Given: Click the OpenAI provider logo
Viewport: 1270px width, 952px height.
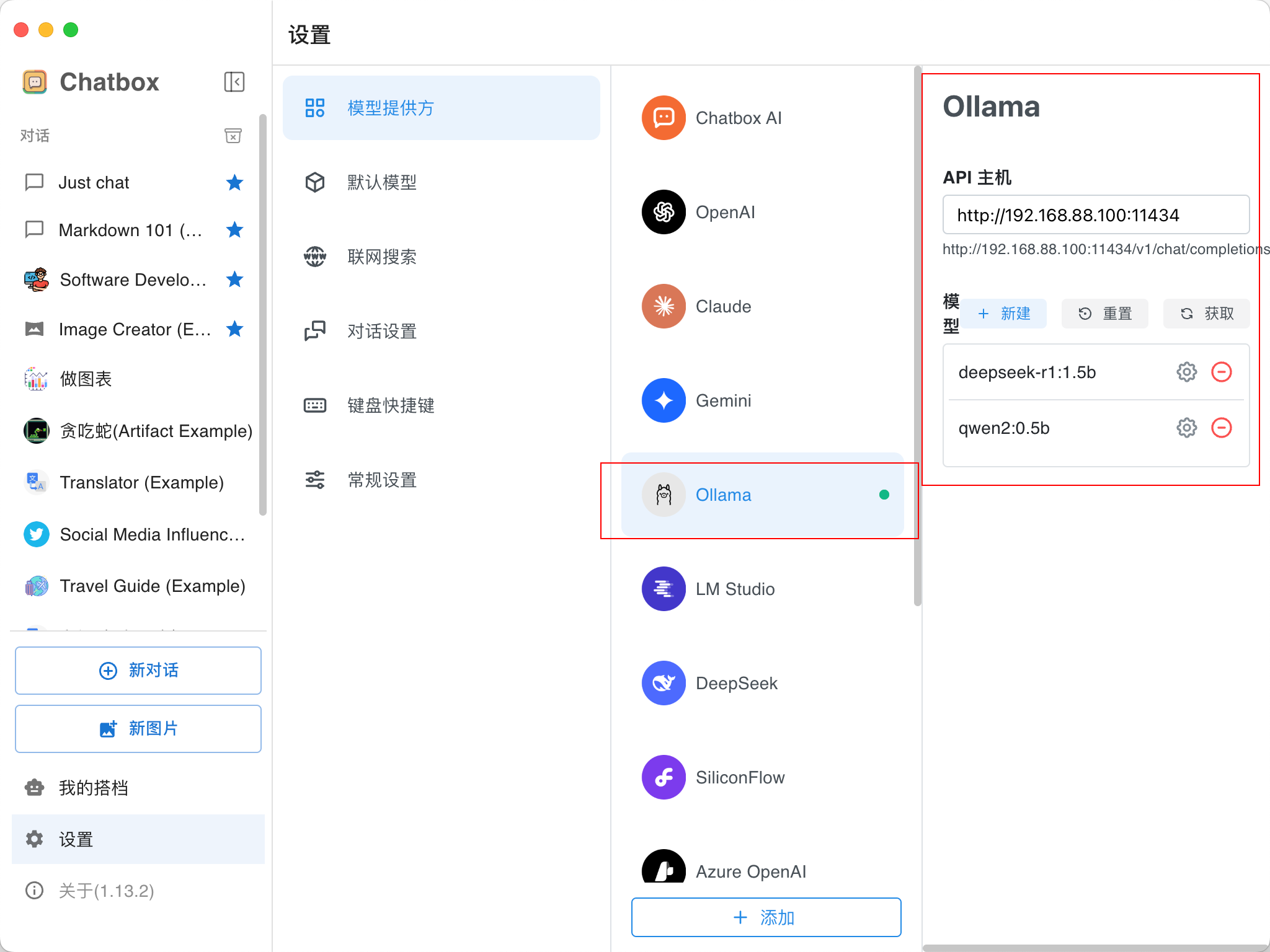Looking at the screenshot, I should pos(664,212).
